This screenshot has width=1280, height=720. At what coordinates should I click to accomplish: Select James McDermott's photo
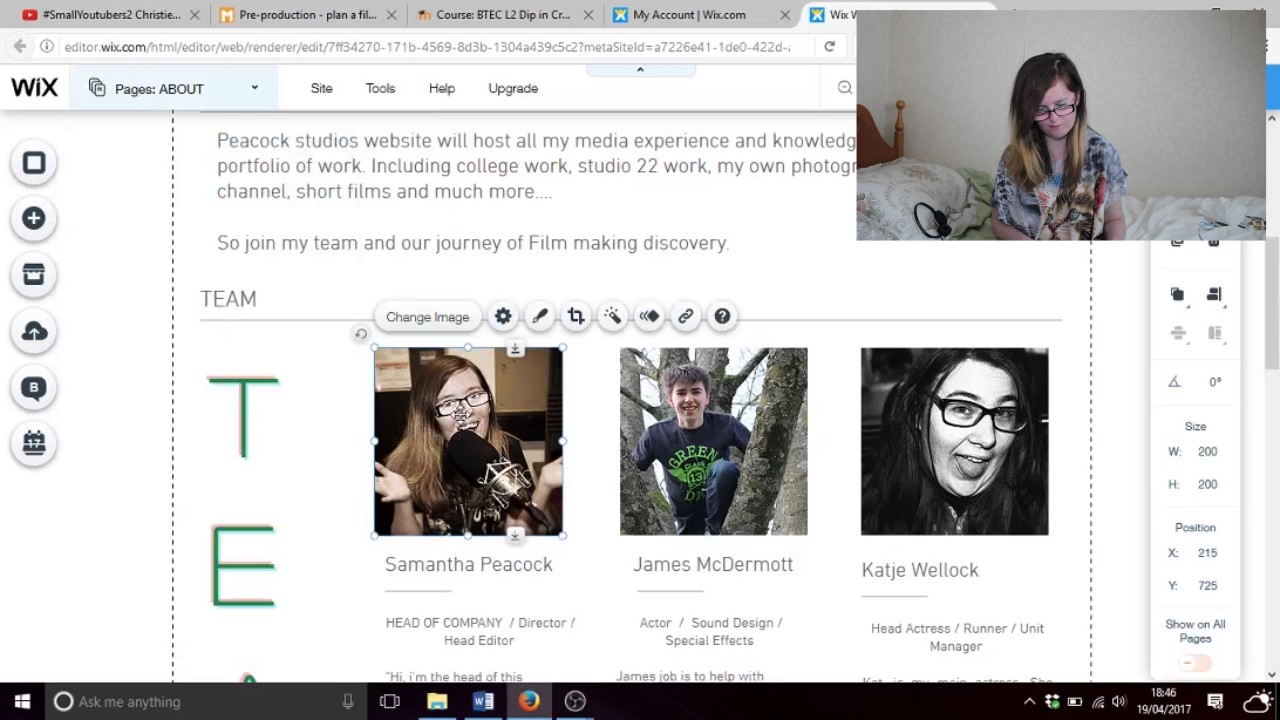[x=713, y=441]
